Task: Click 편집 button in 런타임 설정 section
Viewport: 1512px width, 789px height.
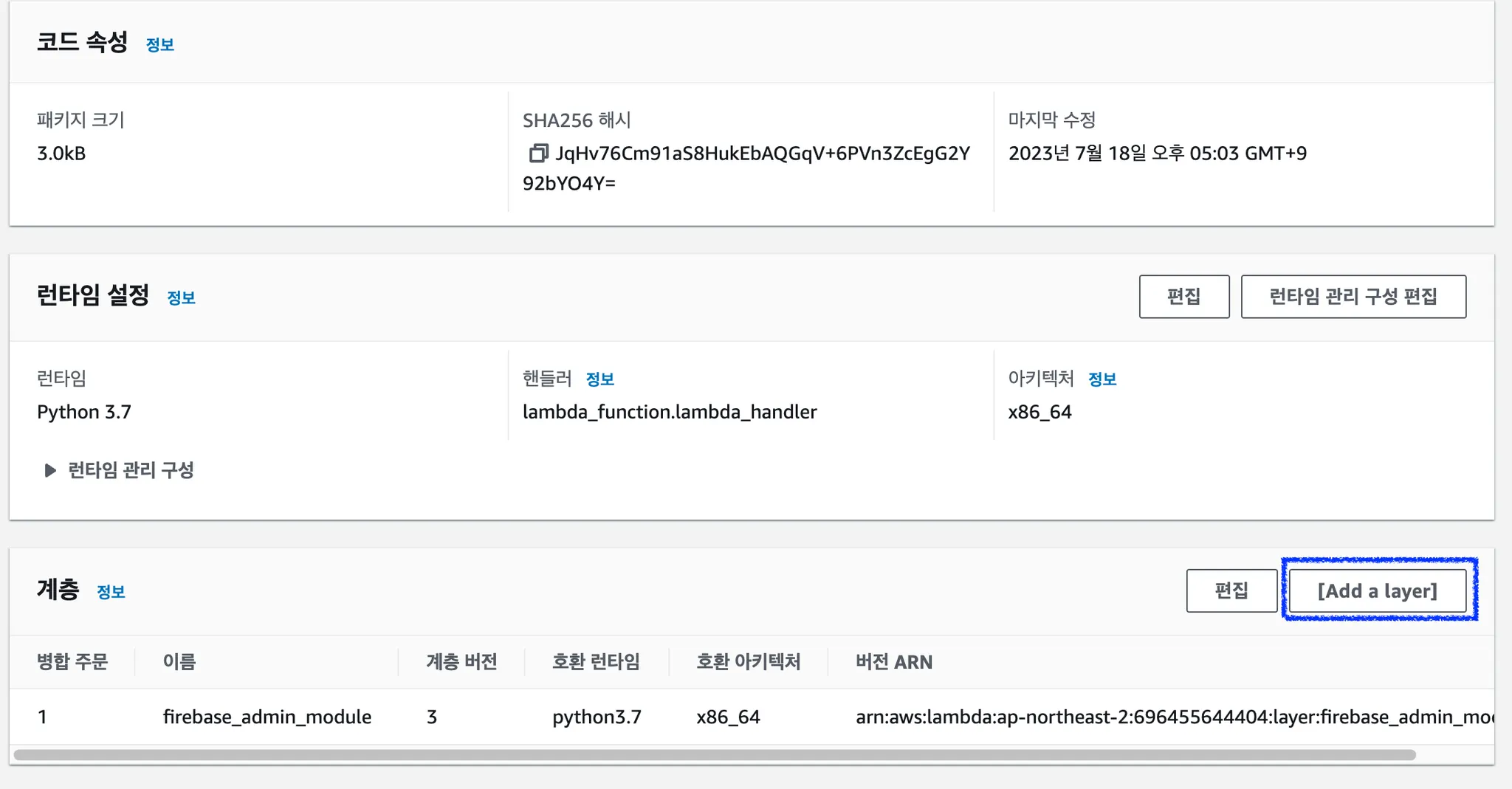Action: tap(1183, 297)
